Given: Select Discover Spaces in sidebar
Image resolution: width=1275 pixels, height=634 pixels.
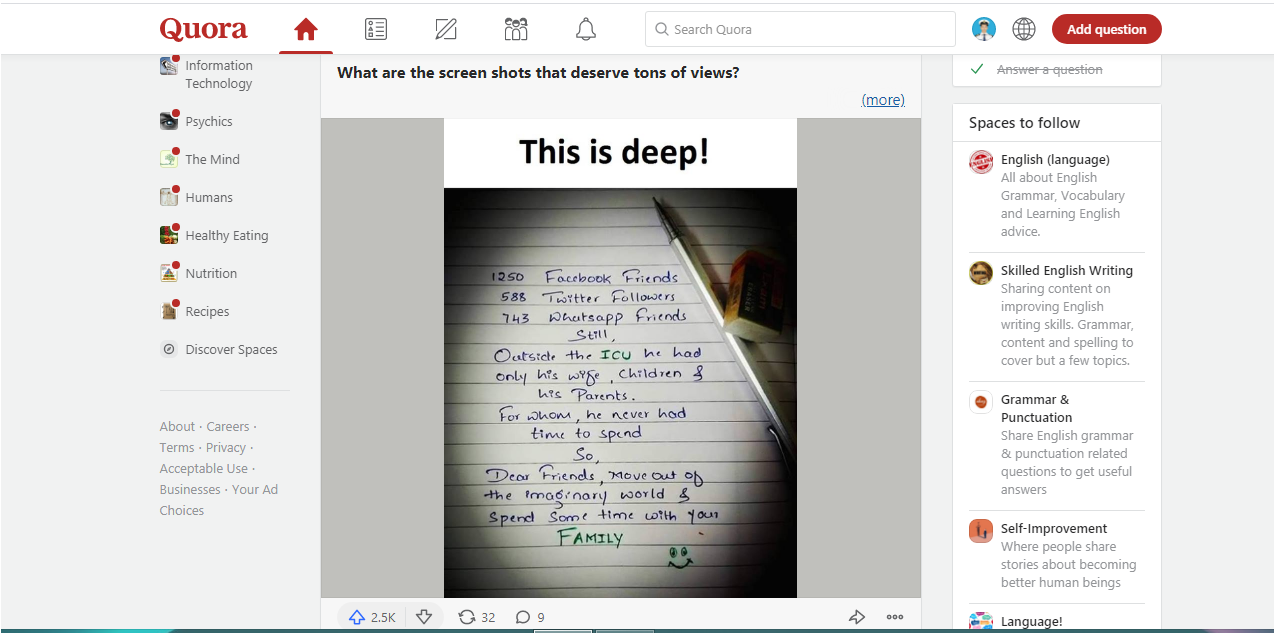Looking at the screenshot, I should pos(231,349).
